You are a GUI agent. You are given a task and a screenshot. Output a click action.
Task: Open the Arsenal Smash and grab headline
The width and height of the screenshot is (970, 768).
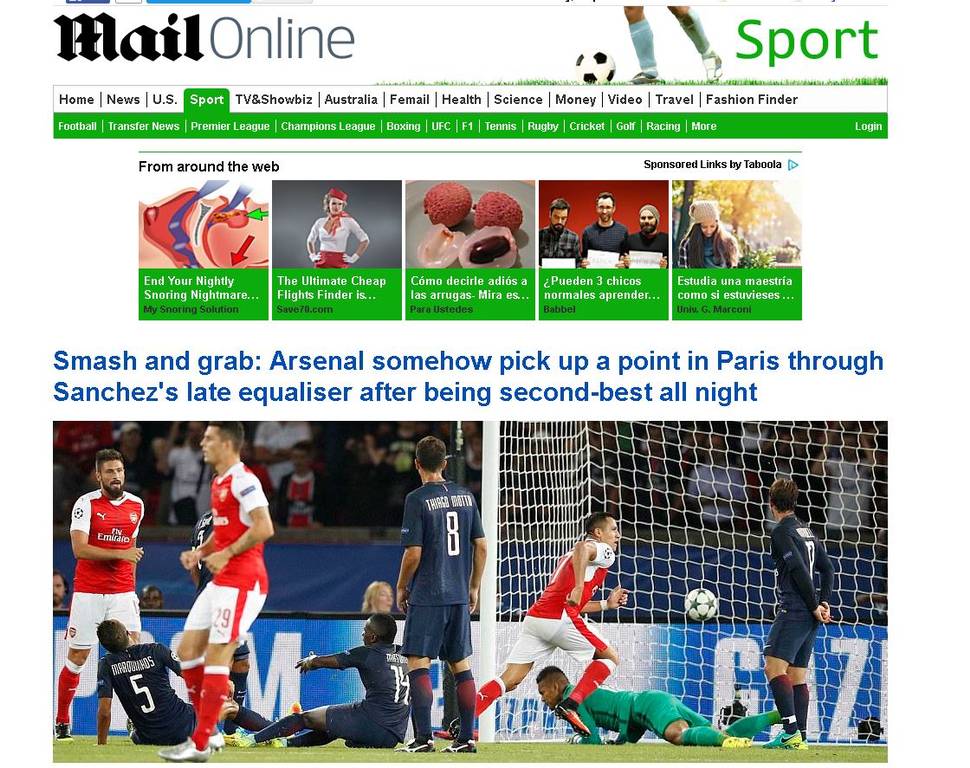click(468, 376)
